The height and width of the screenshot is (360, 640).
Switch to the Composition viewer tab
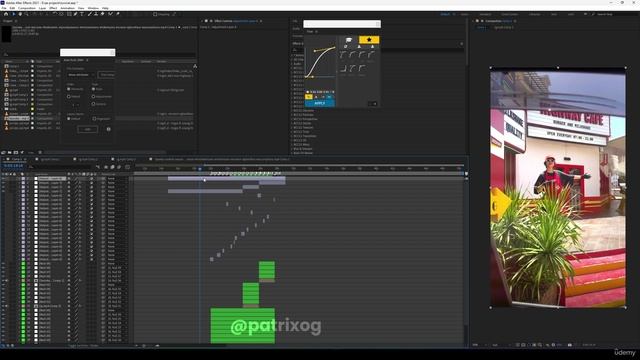tap(498, 21)
